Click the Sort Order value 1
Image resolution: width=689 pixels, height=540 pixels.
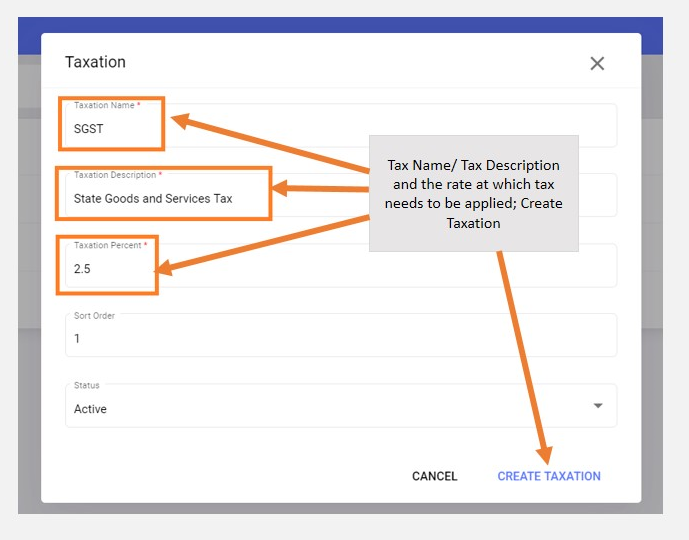click(x=77, y=339)
